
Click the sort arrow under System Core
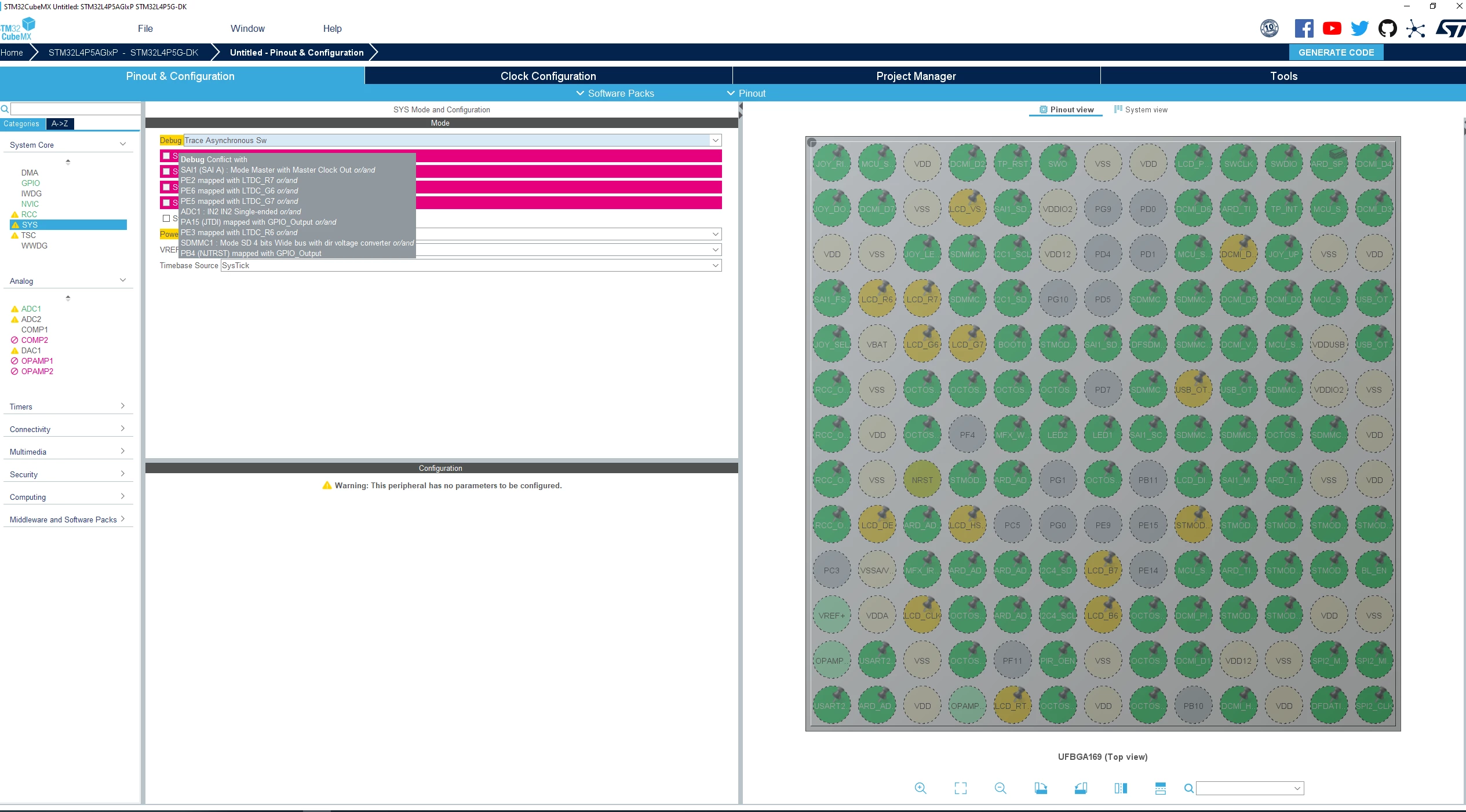pyautogui.click(x=68, y=162)
